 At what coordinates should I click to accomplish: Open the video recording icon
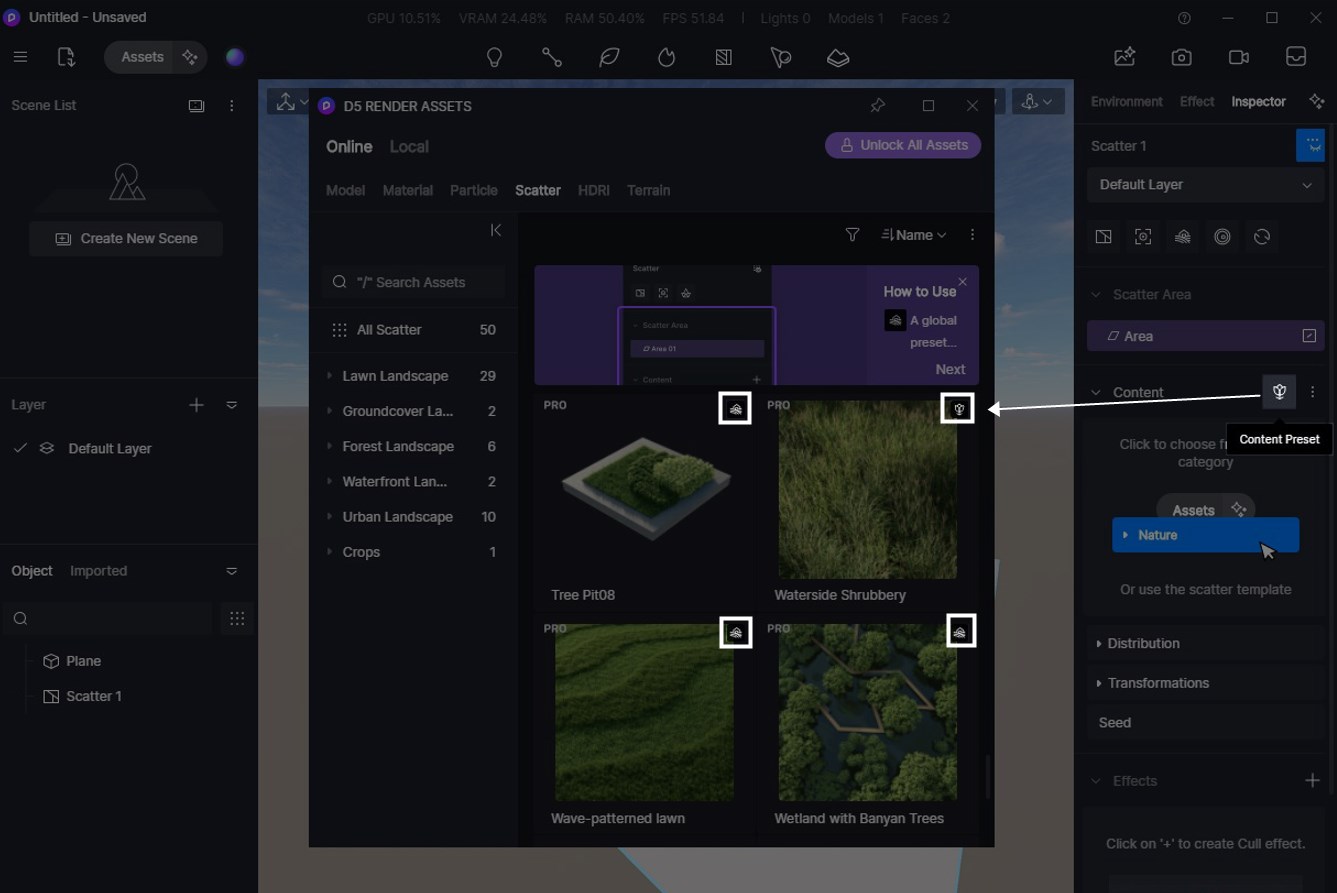click(x=1238, y=58)
